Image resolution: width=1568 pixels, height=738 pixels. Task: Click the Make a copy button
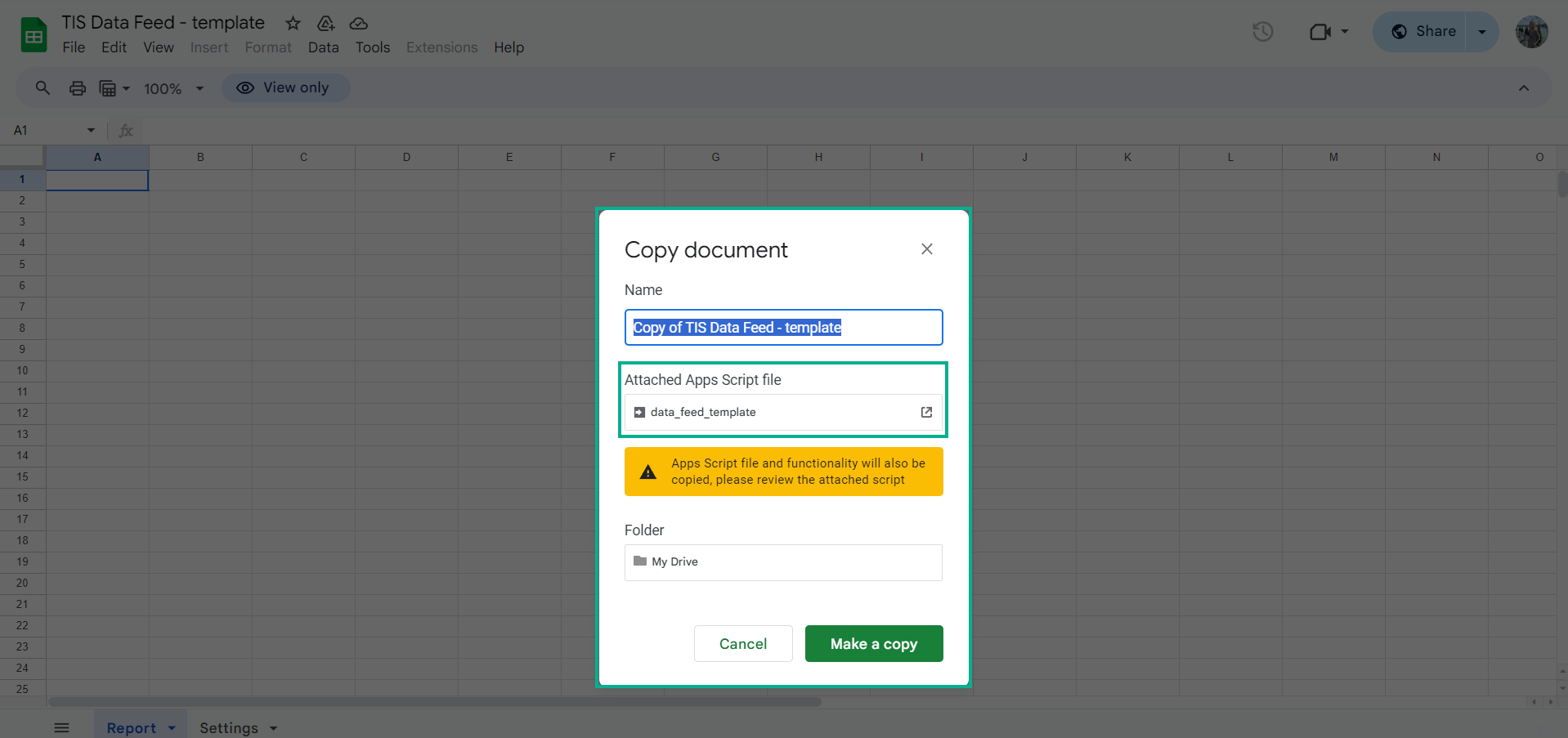pyautogui.click(x=873, y=644)
